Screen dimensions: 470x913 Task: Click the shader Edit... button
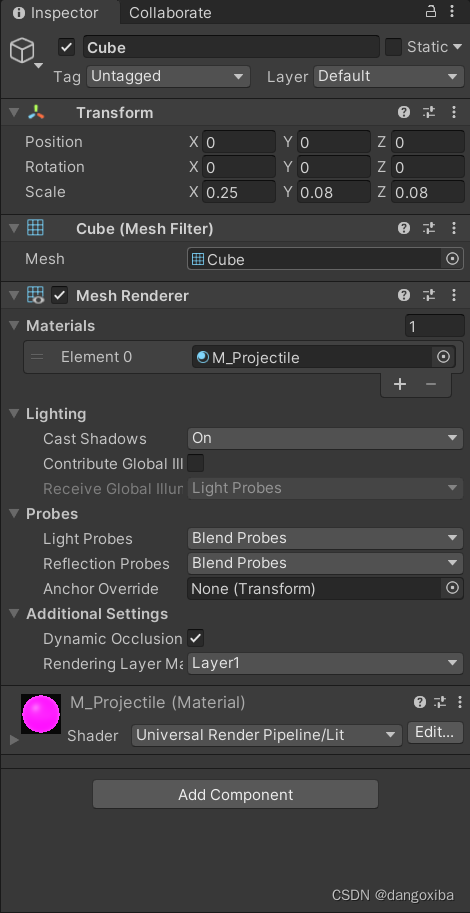pos(435,732)
